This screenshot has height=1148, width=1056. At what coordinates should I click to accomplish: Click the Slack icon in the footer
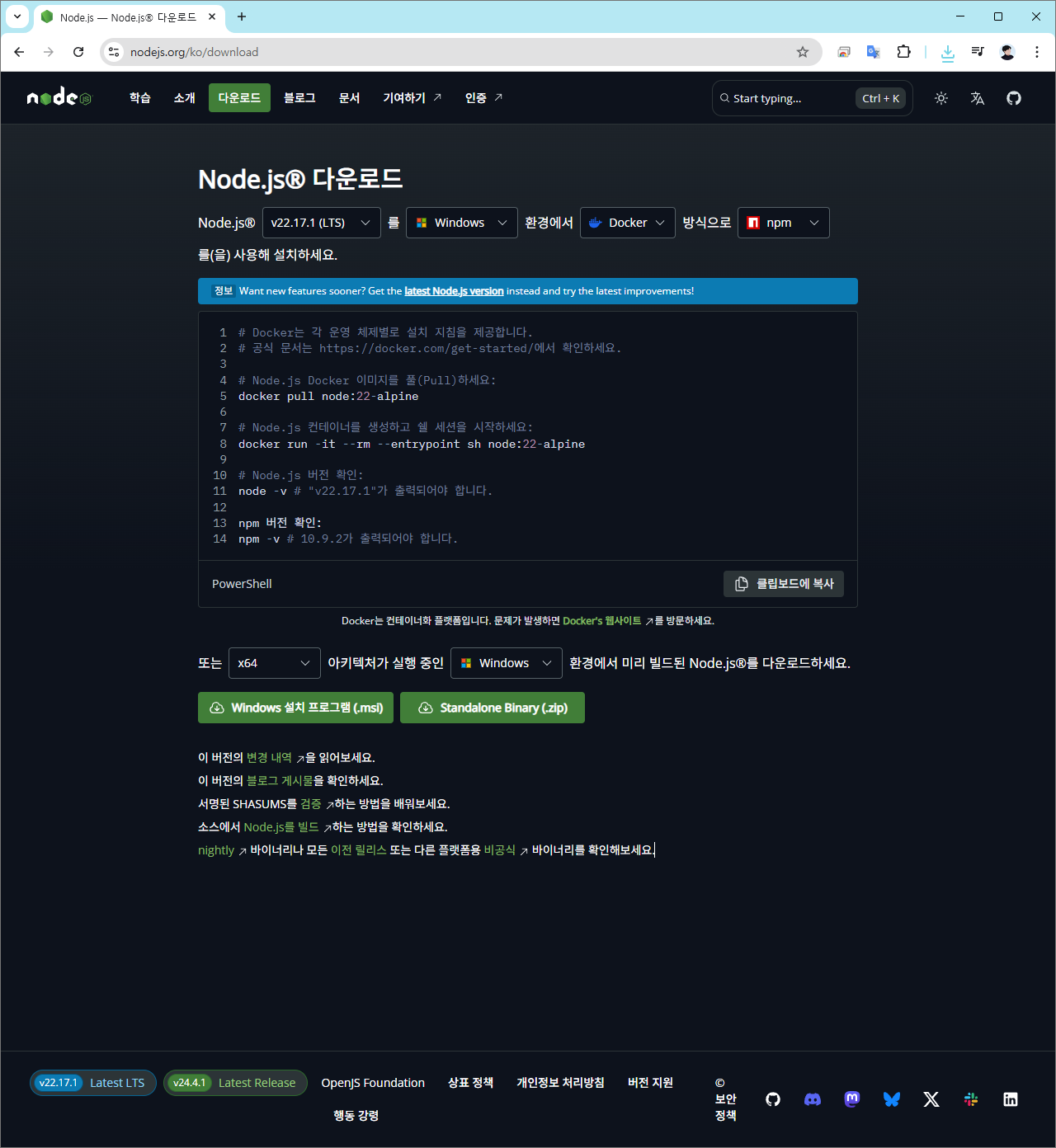(x=971, y=1099)
